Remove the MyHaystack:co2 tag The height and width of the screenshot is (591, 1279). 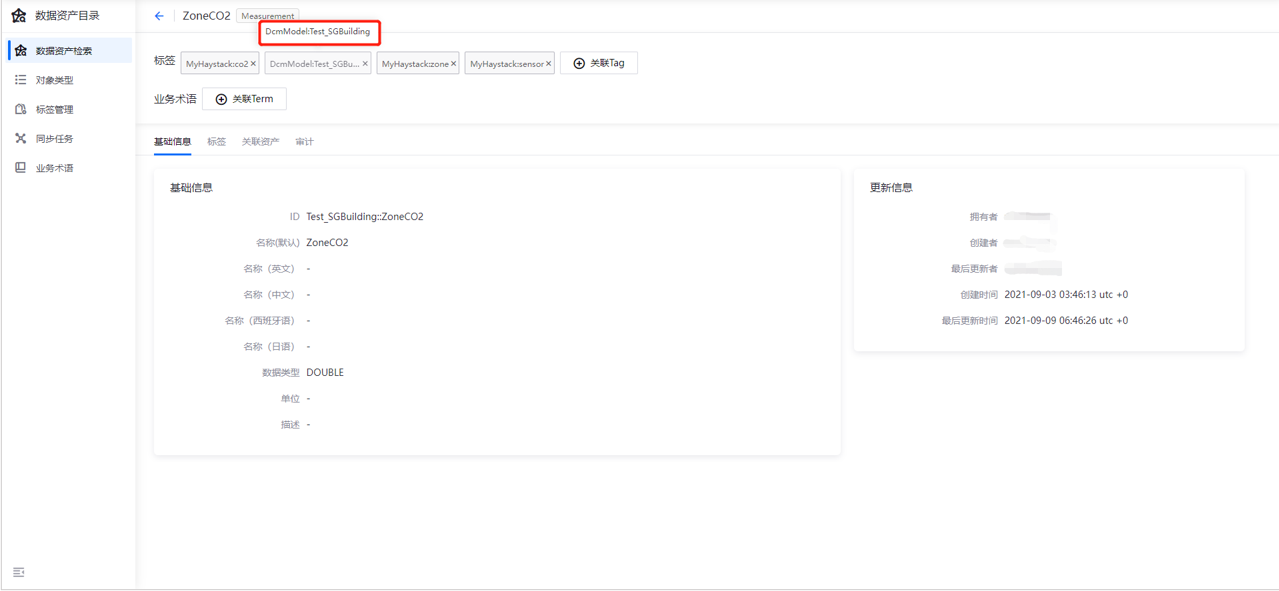click(x=253, y=64)
